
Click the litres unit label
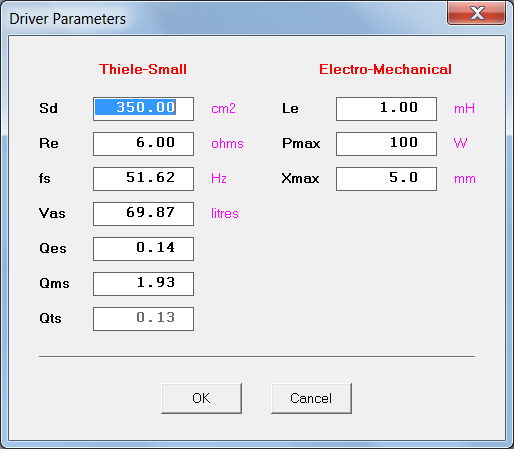pos(225,213)
